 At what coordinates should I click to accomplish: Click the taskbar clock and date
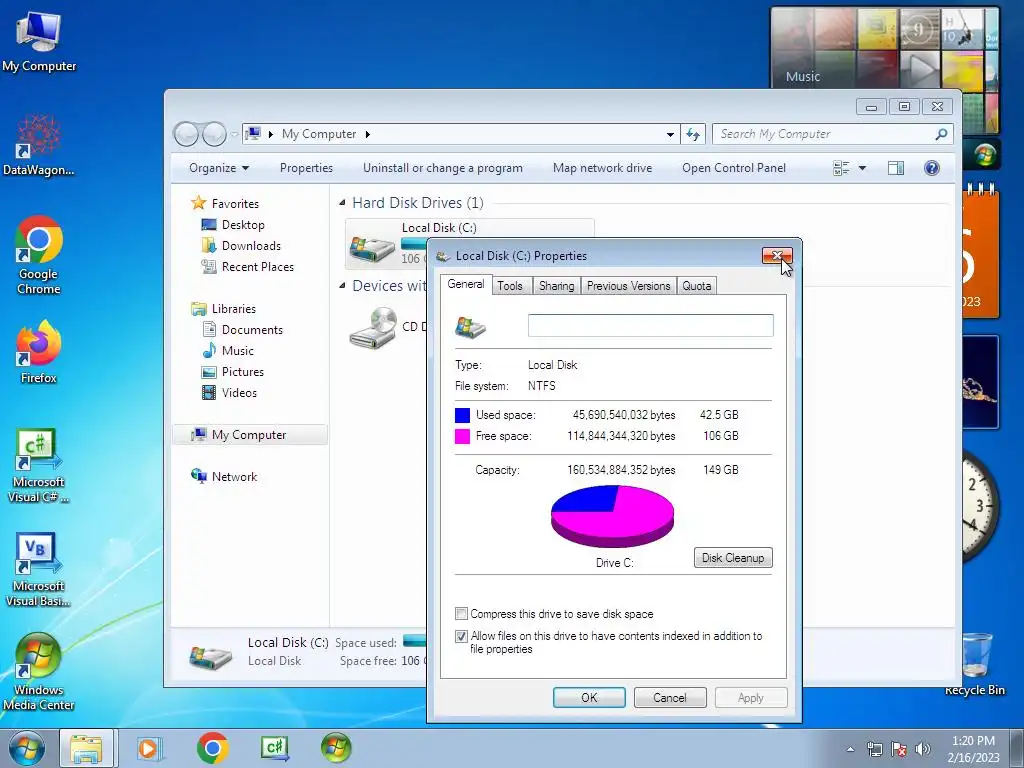coord(974,749)
